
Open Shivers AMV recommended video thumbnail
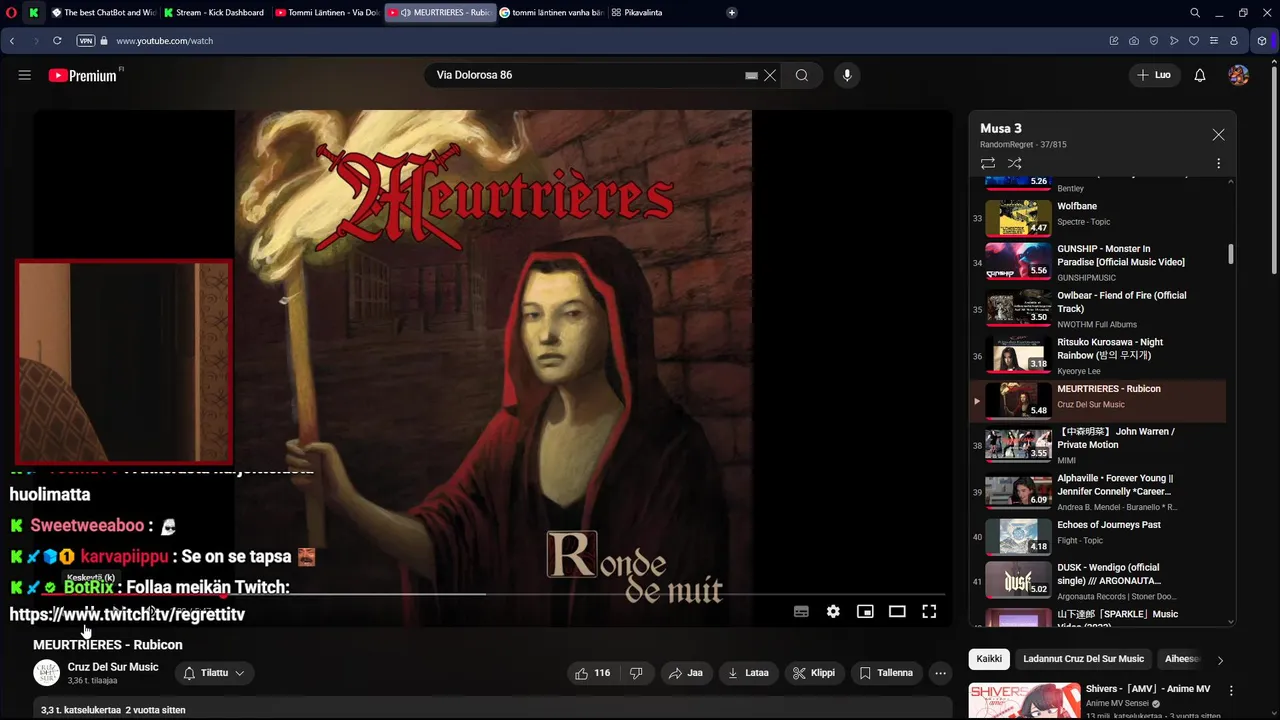point(1024,701)
